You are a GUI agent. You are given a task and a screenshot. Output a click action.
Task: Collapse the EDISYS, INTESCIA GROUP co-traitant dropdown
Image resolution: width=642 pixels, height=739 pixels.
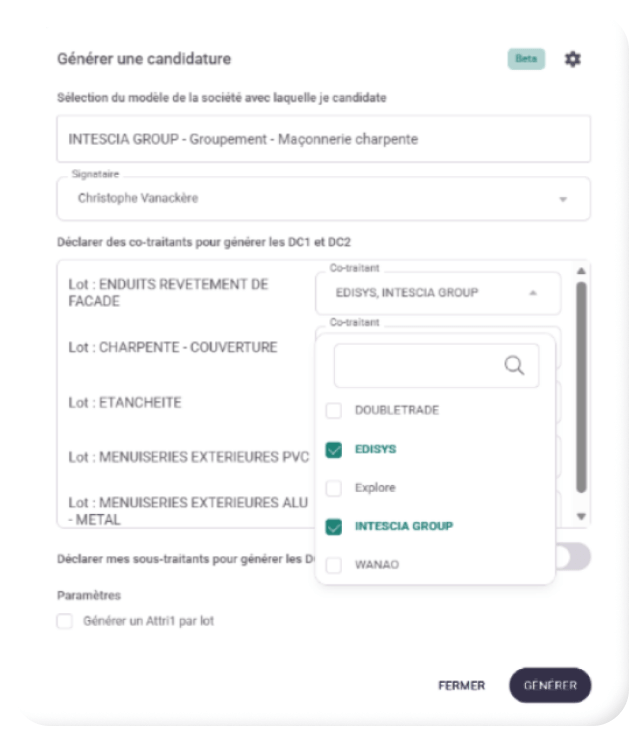click(x=533, y=293)
